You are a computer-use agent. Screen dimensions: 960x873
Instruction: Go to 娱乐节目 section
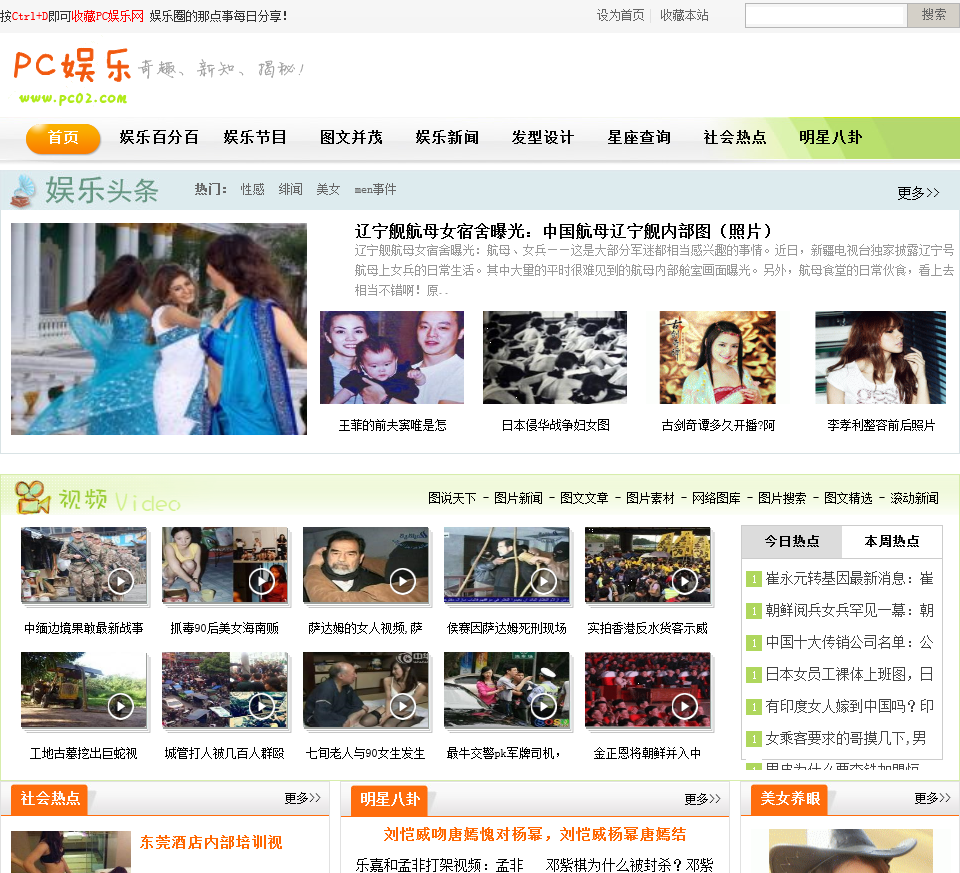pyautogui.click(x=255, y=137)
